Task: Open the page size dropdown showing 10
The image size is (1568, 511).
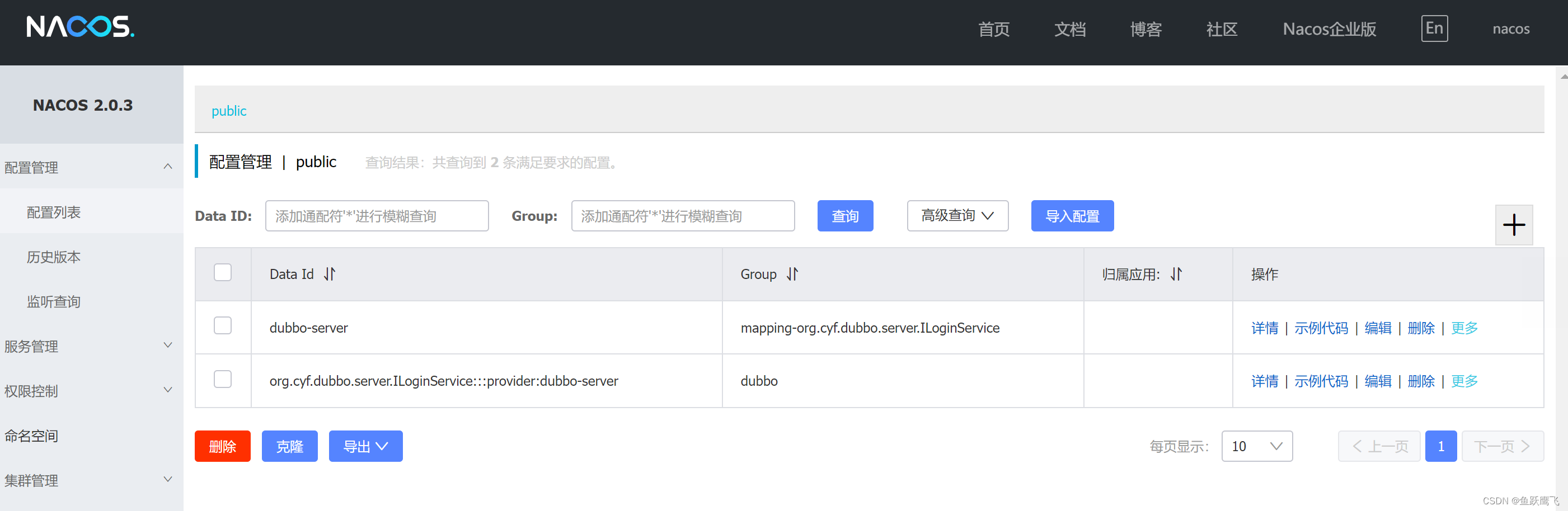Action: tap(1257, 447)
